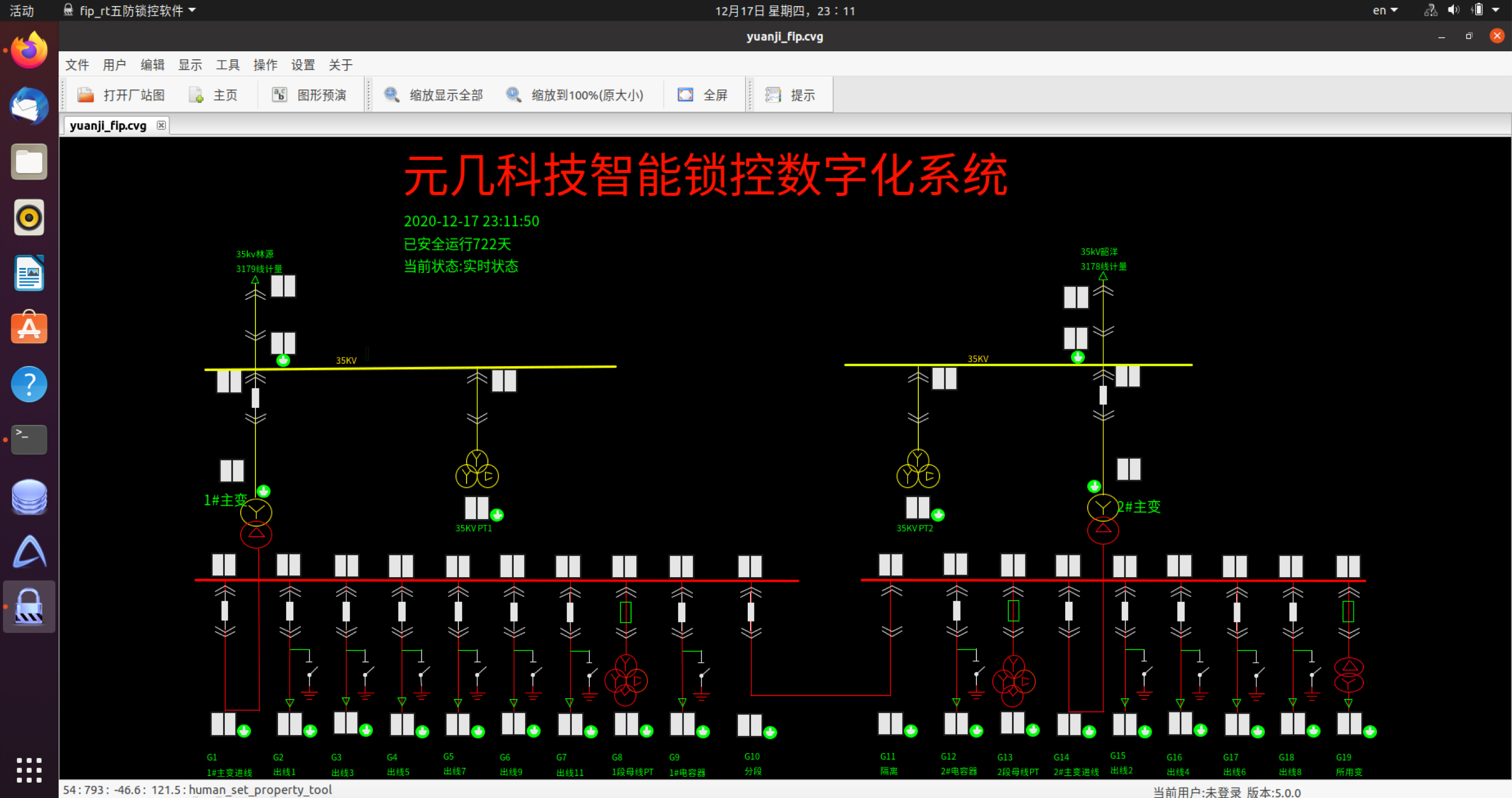The width and height of the screenshot is (1512, 798).
Task: Click green lock indicator under 35KV PT1
Action: [x=497, y=515]
